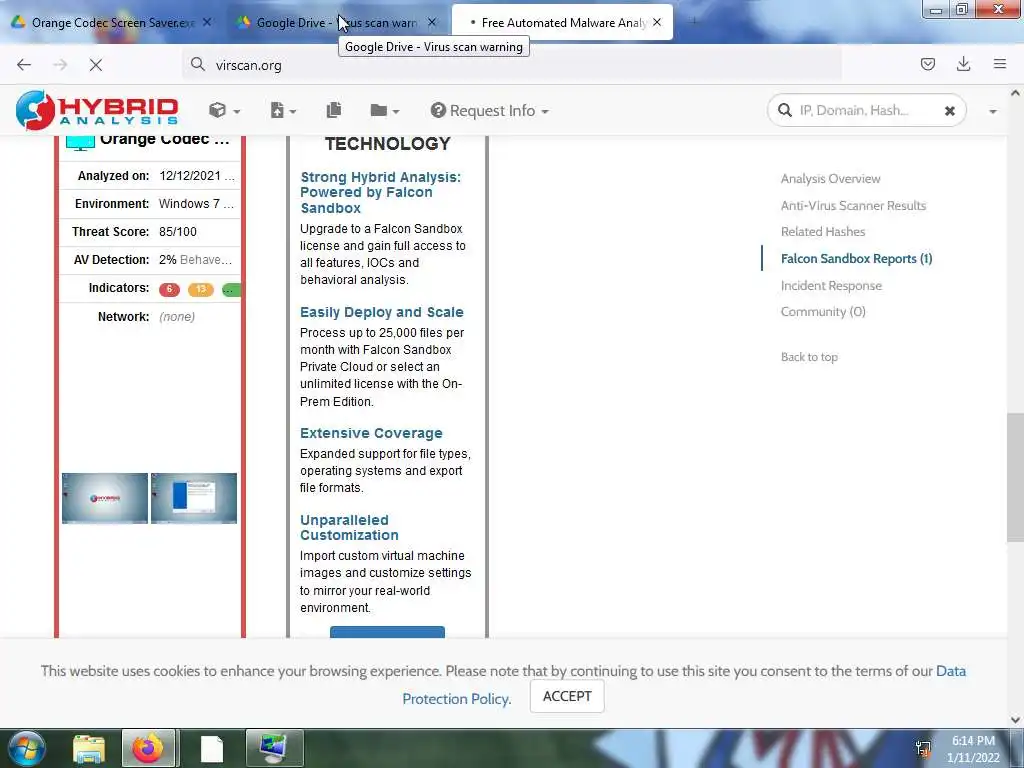
Task: Click the page vertical scrollbar thumb
Action: (x=1015, y=477)
